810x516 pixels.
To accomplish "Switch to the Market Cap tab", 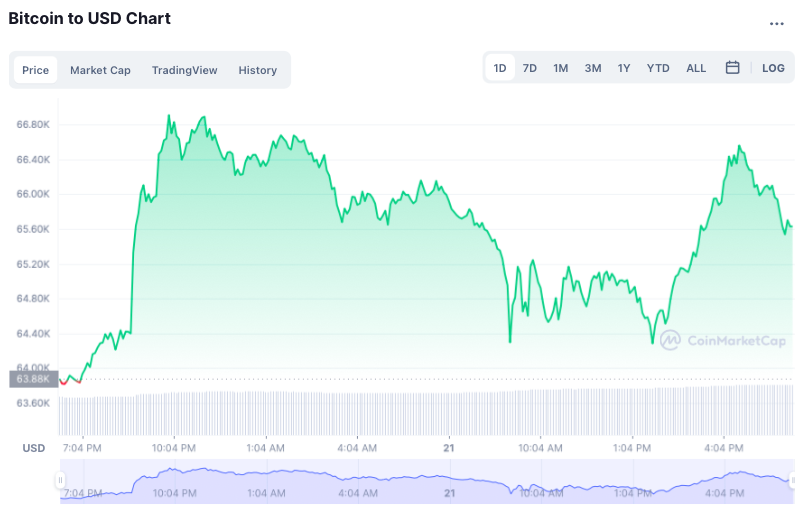I will point(100,70).
